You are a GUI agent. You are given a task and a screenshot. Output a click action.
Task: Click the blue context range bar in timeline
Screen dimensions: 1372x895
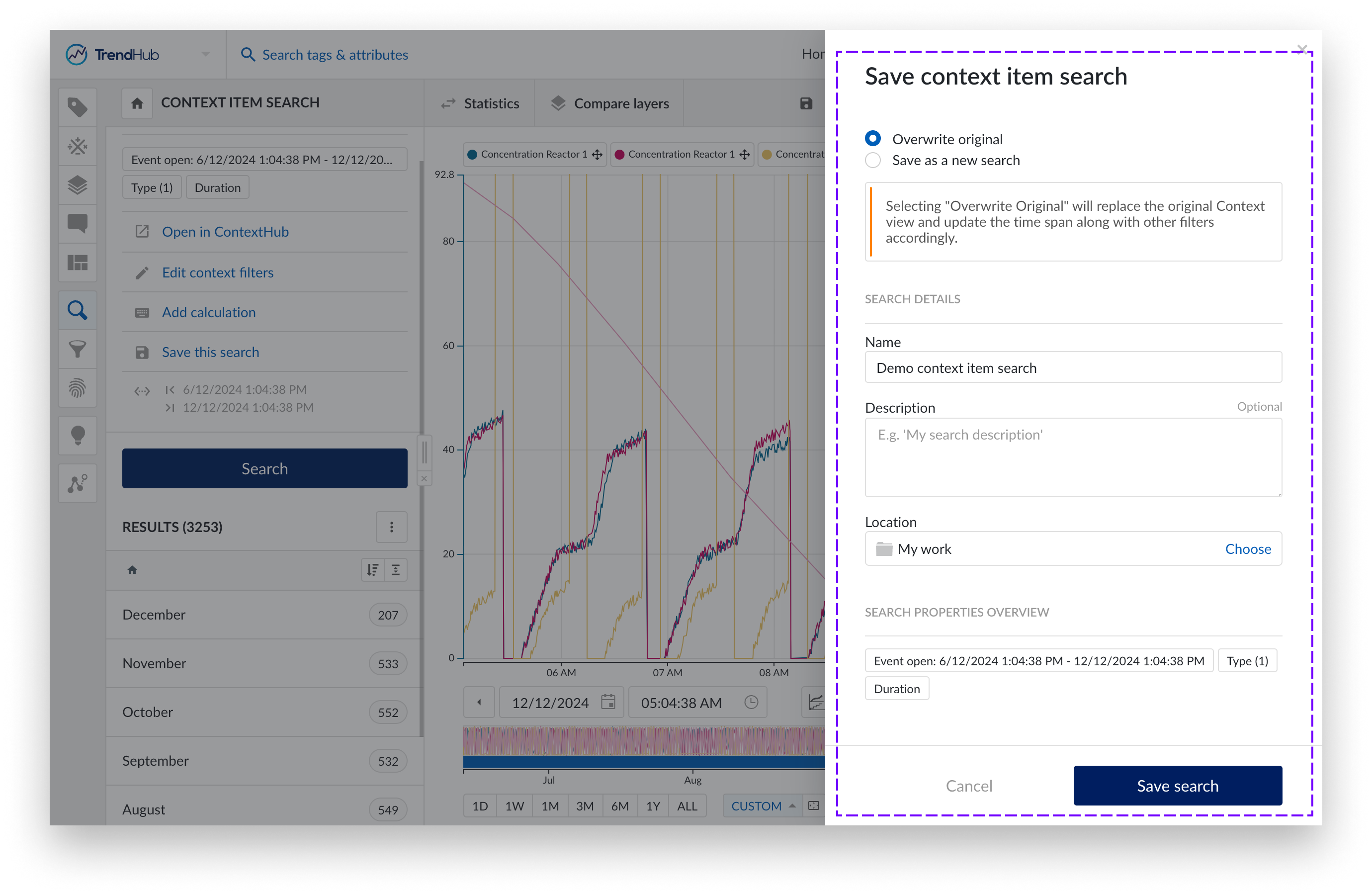click(643, 762)
